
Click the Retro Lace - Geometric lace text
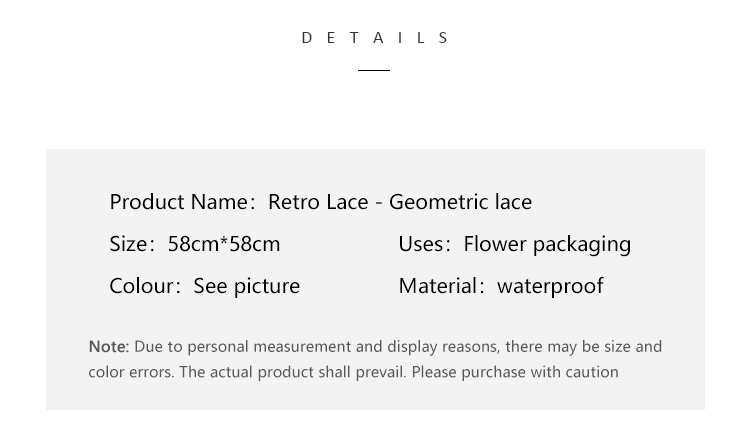point(400,202)
